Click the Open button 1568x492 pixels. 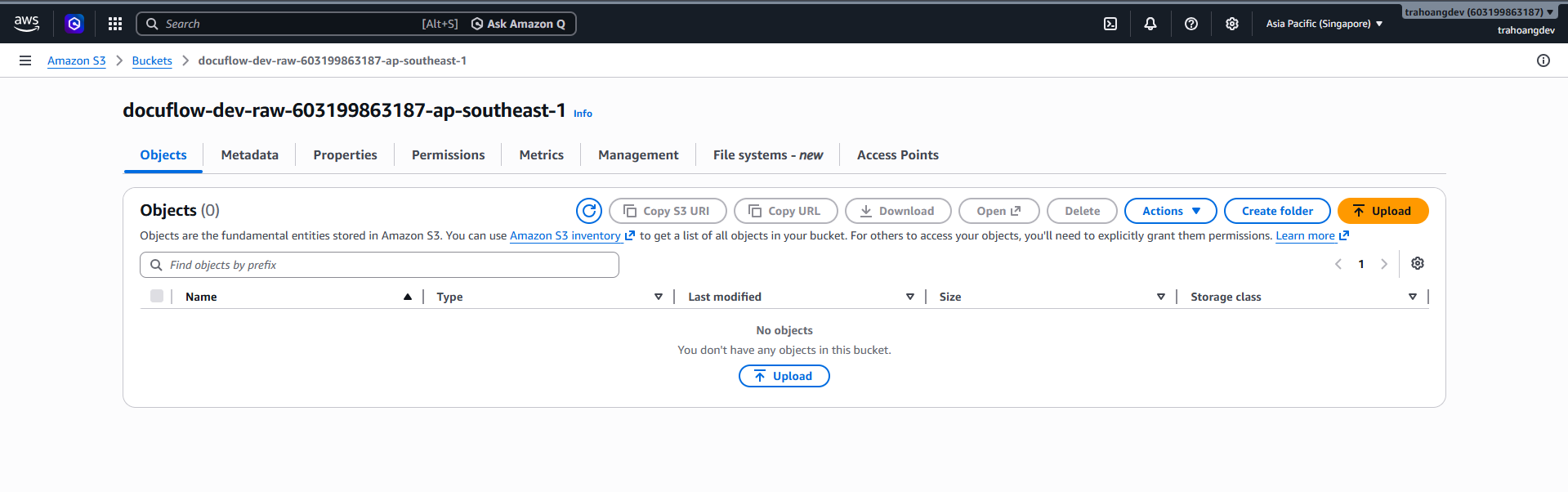pos(999,211)
